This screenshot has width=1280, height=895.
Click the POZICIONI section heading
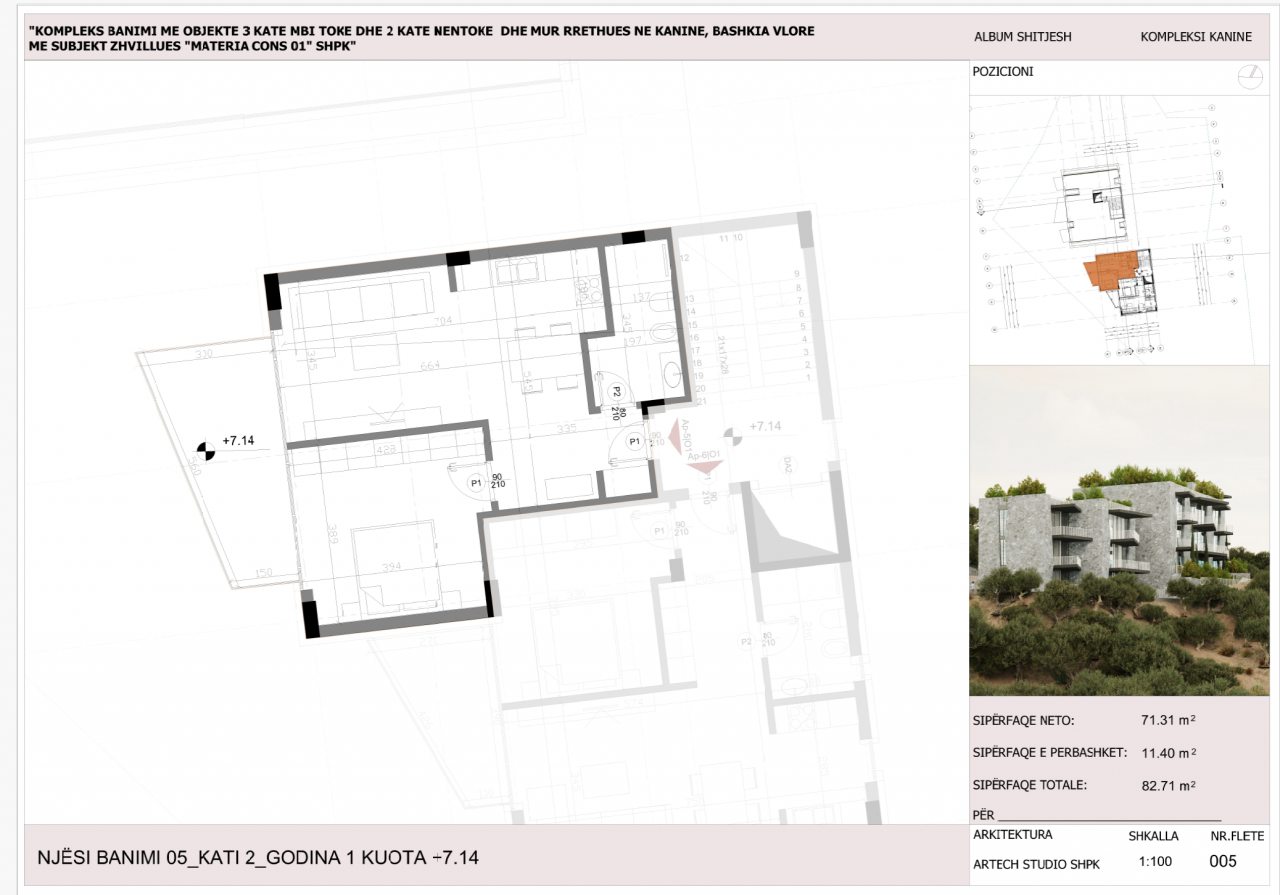(x=1002, y=72)
